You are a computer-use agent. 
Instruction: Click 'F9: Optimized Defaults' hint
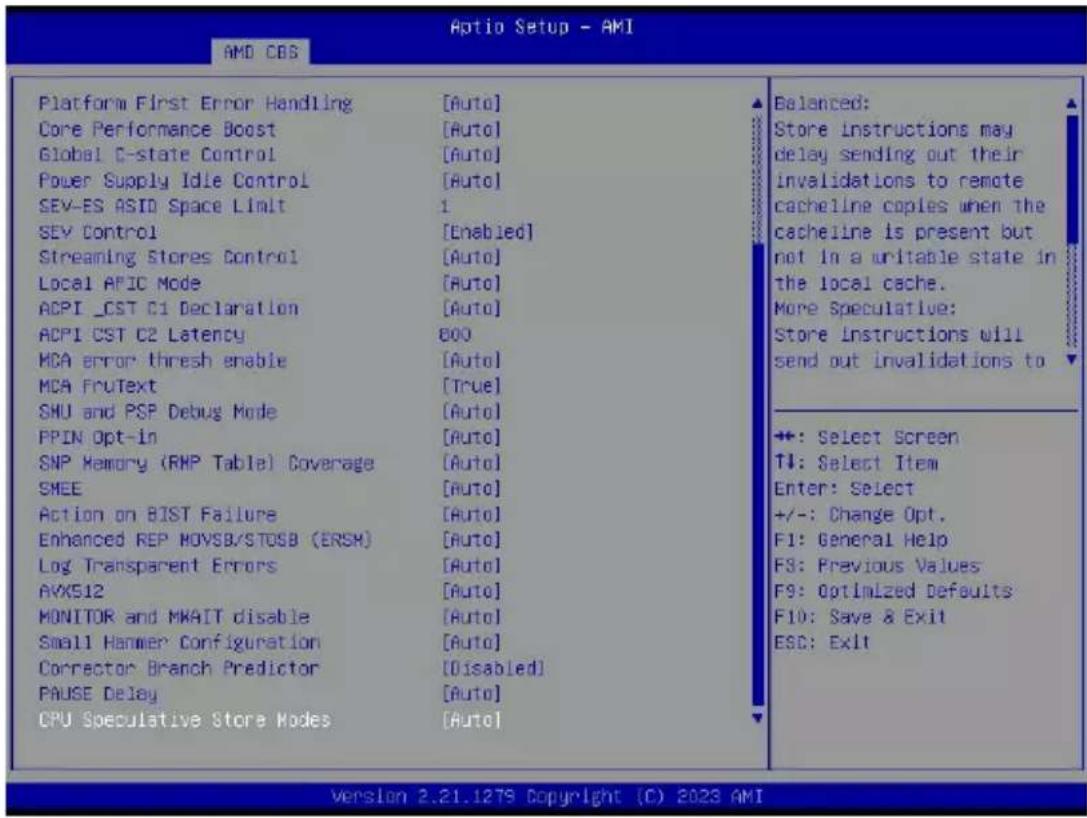tap(893, 591)
